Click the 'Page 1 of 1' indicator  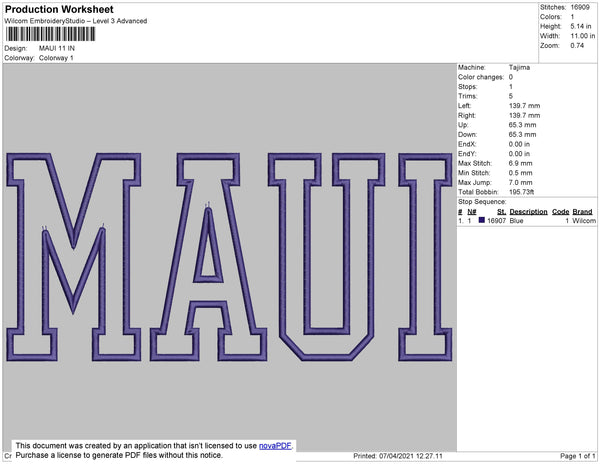click(577, 456)
